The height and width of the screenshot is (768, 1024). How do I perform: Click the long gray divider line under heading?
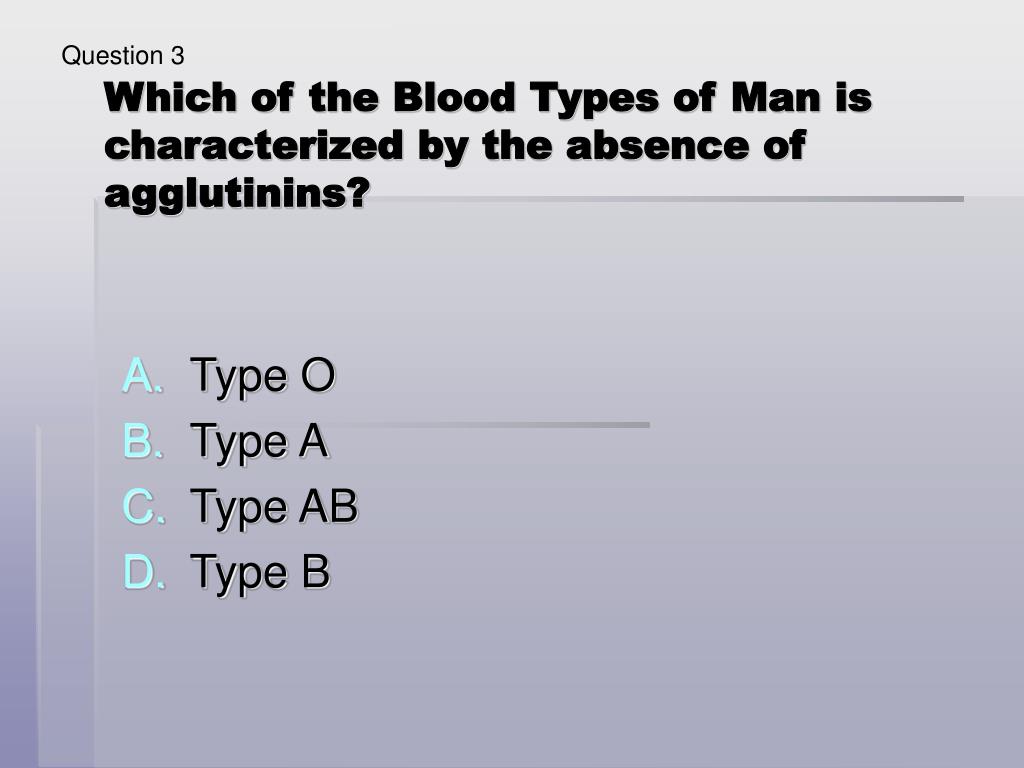click(666, 199)
